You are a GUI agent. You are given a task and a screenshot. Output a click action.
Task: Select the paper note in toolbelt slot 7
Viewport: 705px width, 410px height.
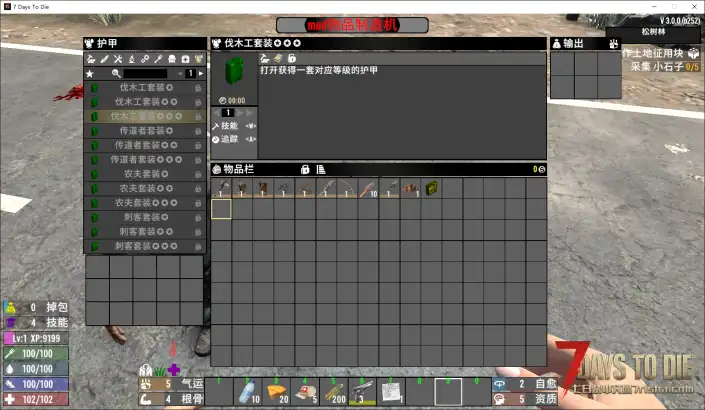pyautogui.click(x=391, y=392)
